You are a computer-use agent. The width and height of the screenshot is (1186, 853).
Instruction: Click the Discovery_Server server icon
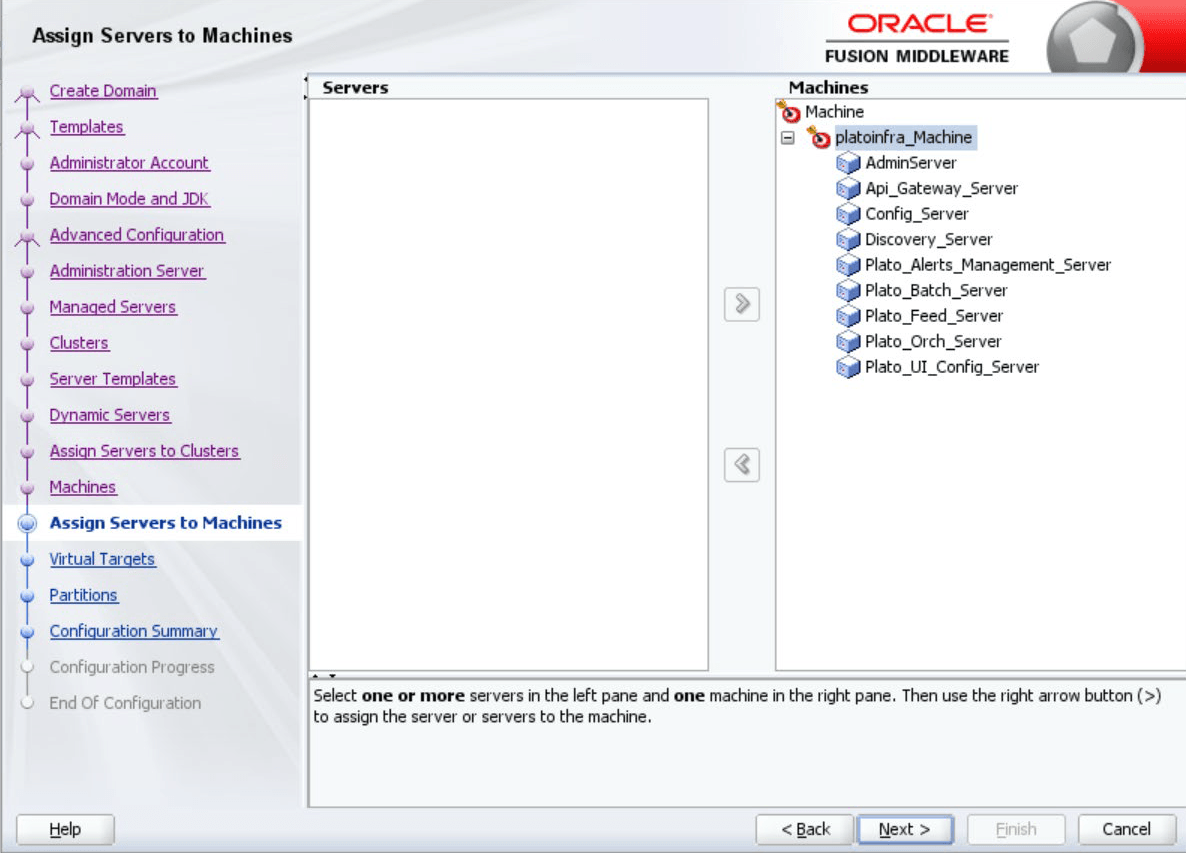click(848, 240)
